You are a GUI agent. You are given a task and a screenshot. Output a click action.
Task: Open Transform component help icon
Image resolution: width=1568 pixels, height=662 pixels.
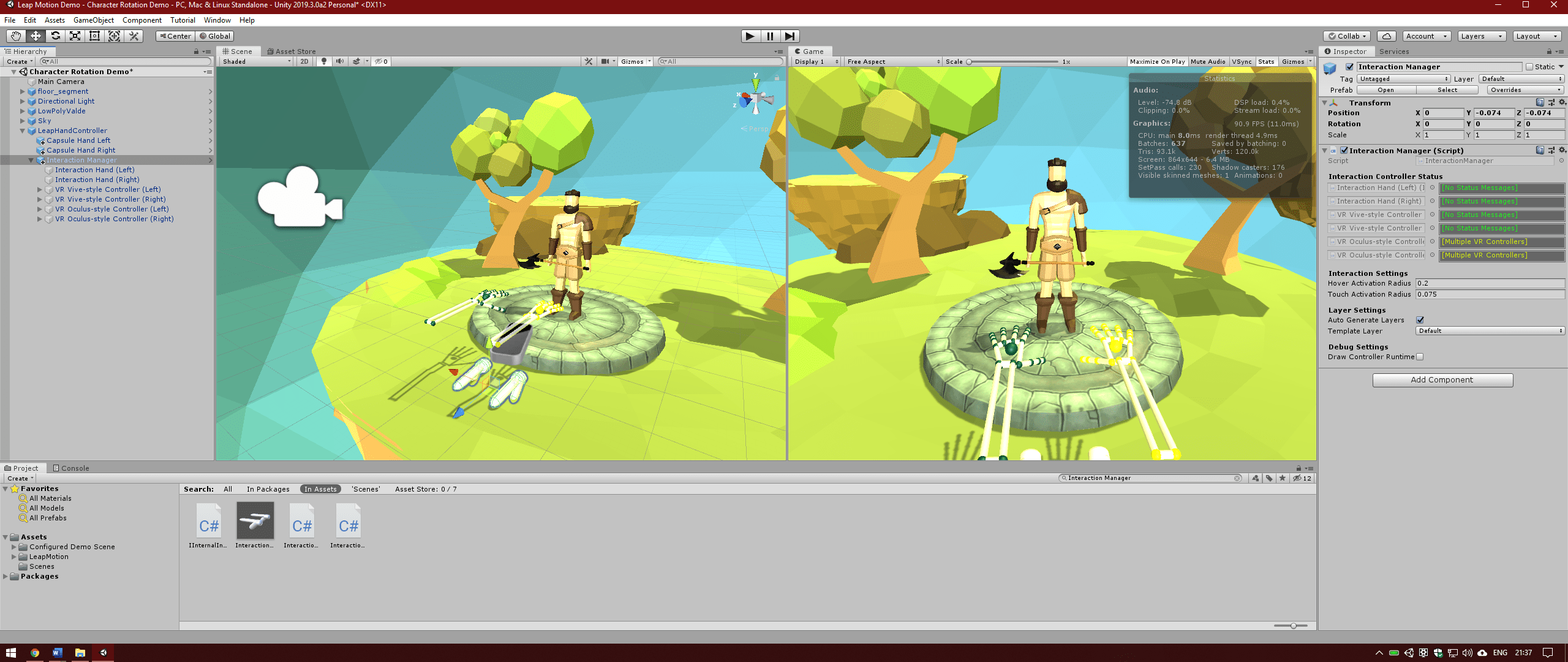tap(1540, 102)
